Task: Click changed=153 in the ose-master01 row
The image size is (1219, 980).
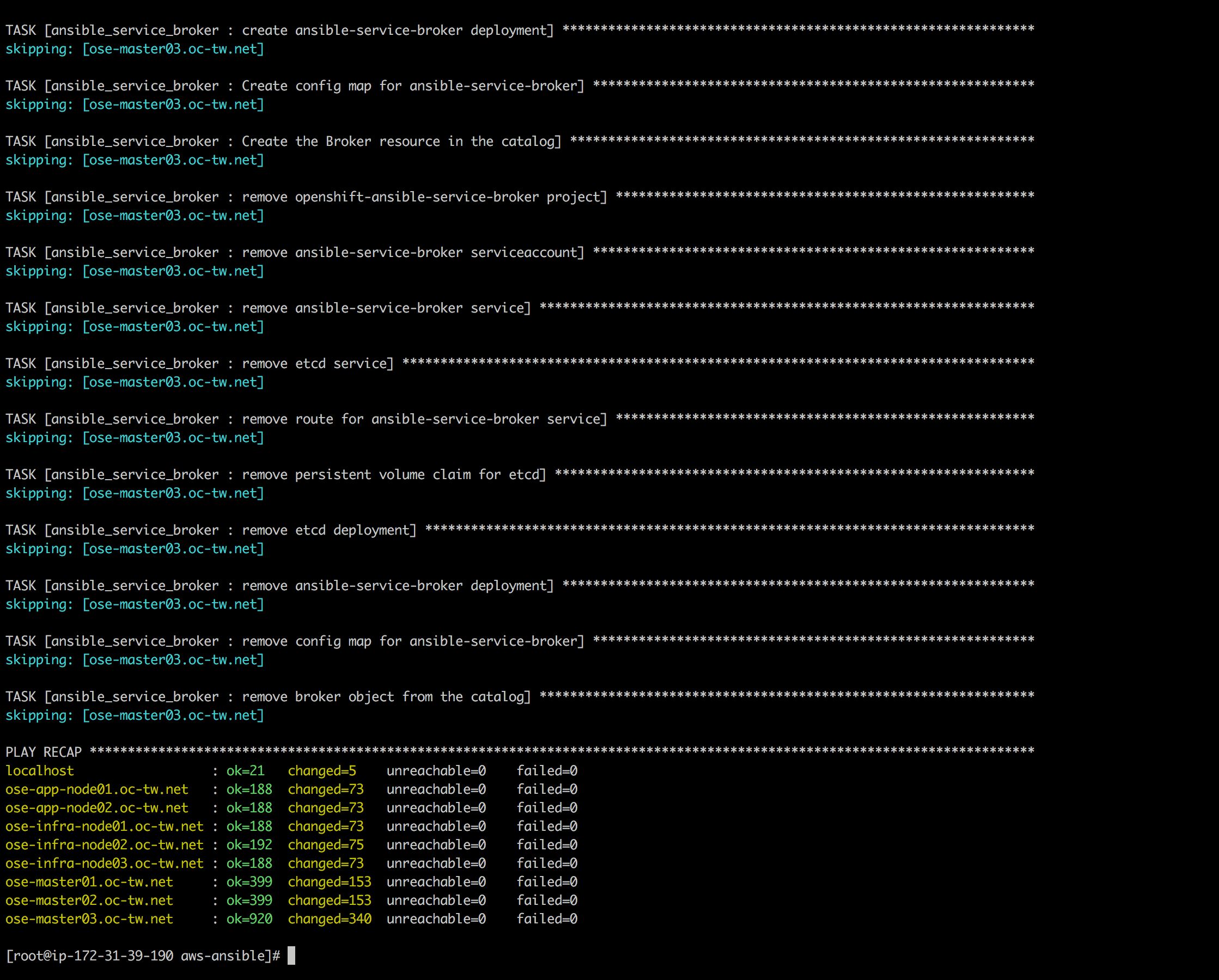Action: tap(330, 883)
